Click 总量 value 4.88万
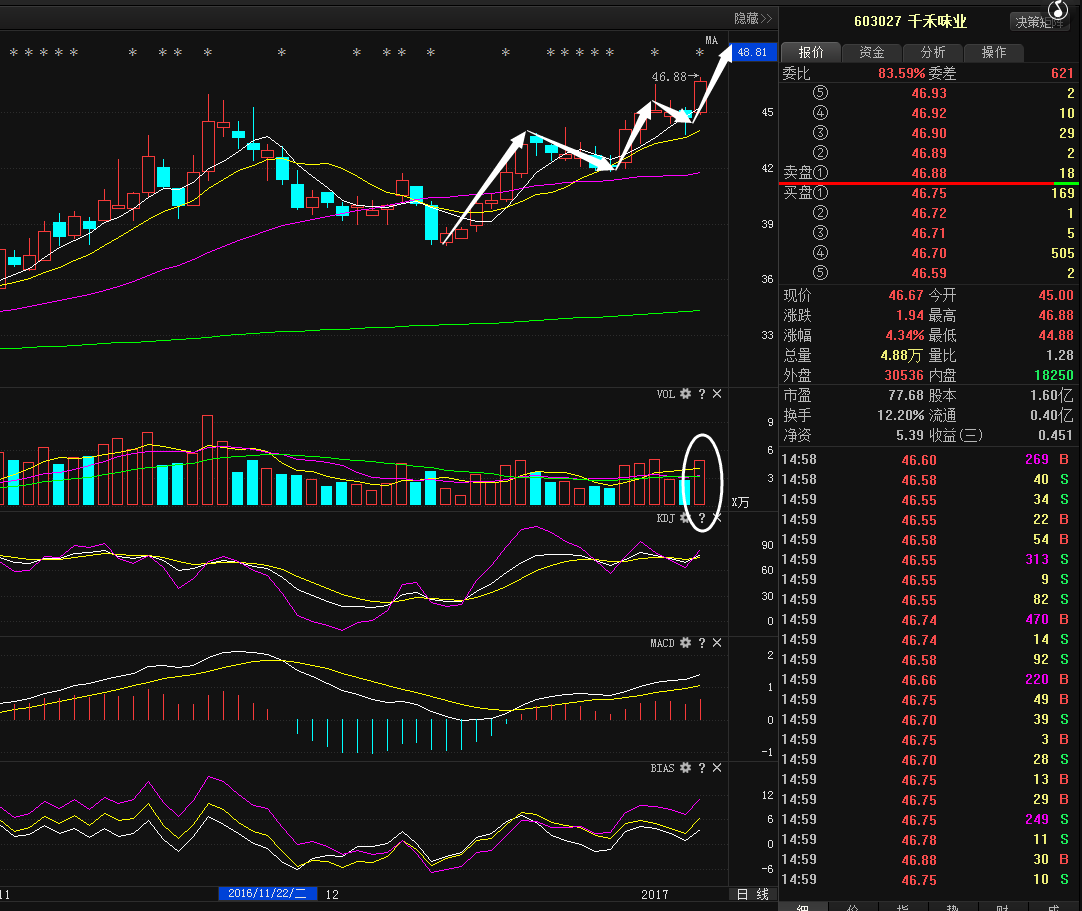The width and height of the screenshot is (1082, 911). point(901,355)
